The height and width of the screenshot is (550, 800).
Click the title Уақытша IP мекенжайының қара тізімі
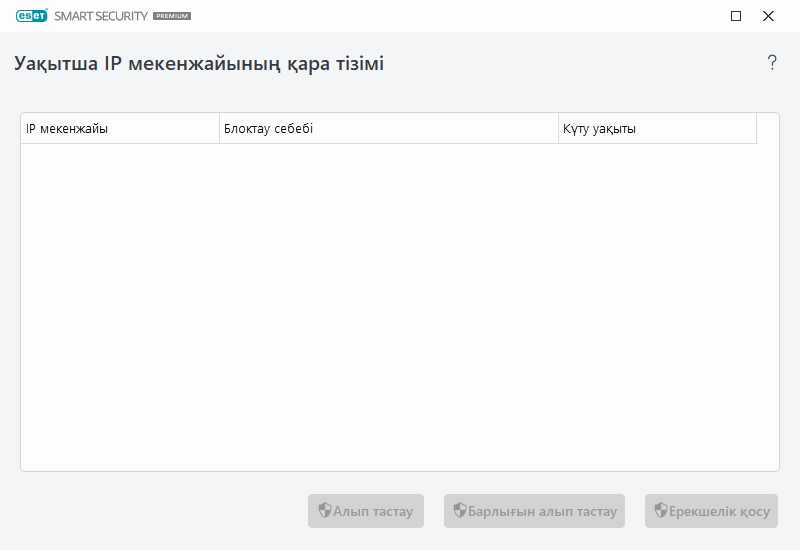[x=199, y=64]
